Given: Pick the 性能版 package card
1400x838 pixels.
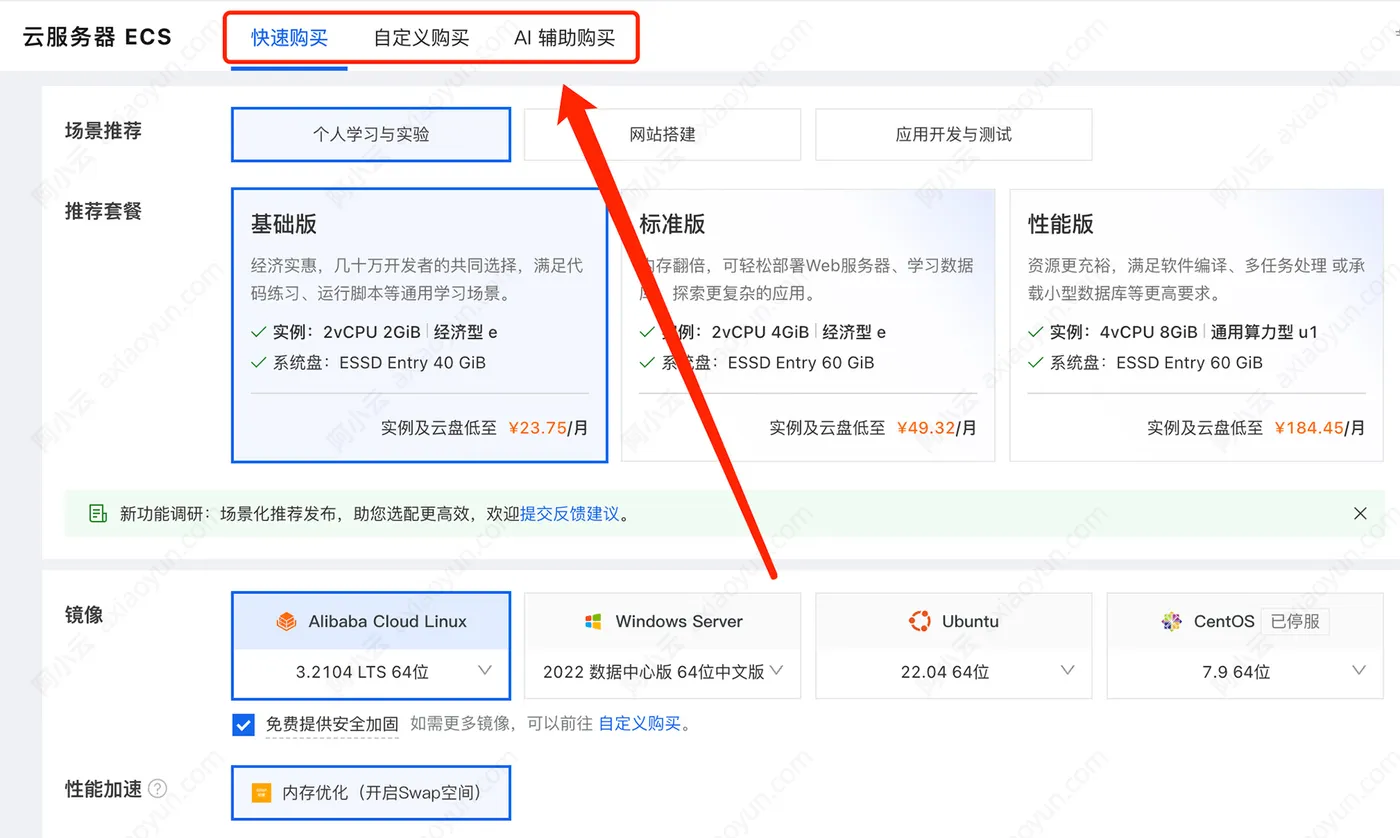Looking at the screenshot, I should [x=1197, y=326].
